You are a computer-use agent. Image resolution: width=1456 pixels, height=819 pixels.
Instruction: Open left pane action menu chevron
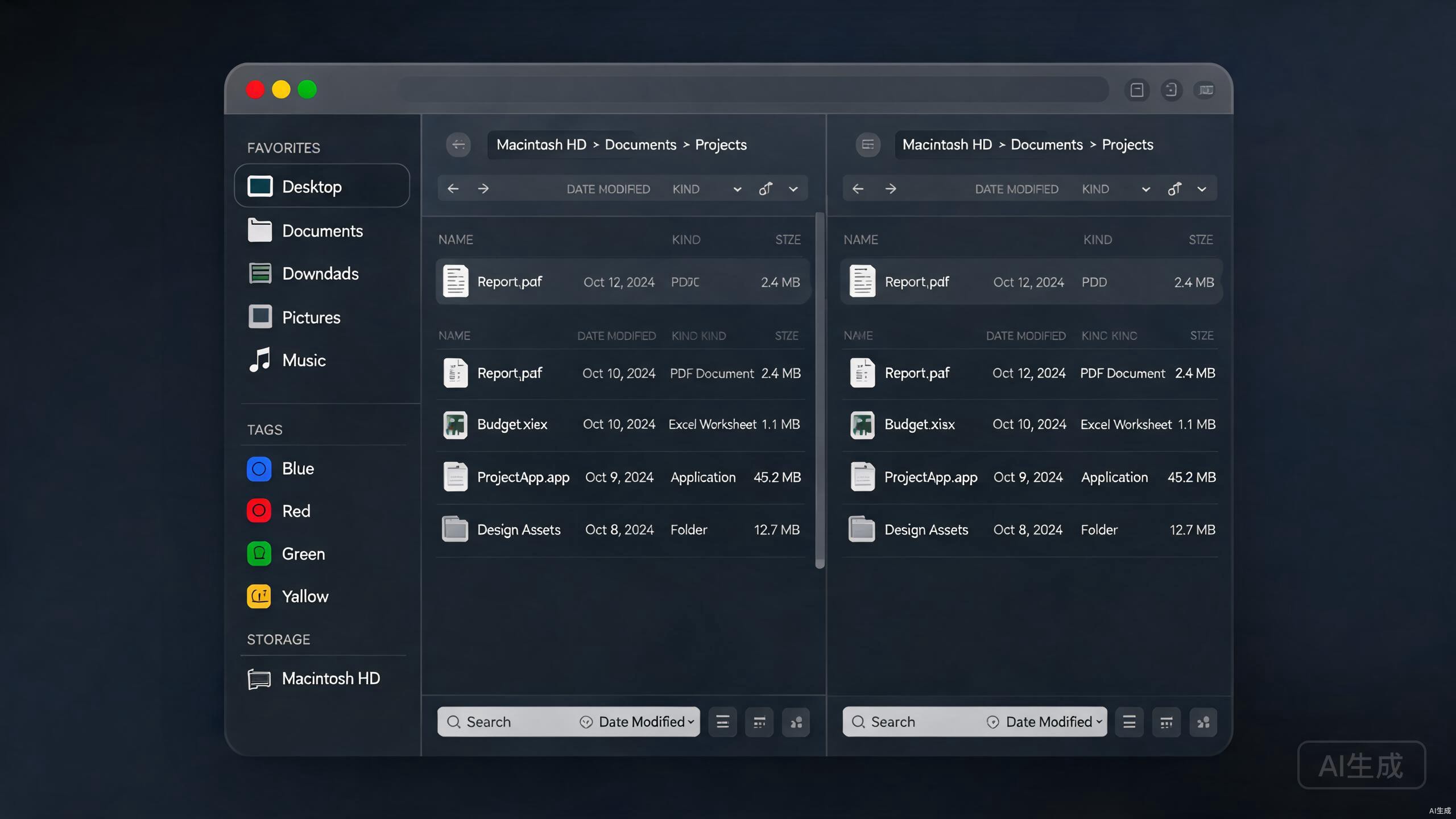tap(793, 189)
